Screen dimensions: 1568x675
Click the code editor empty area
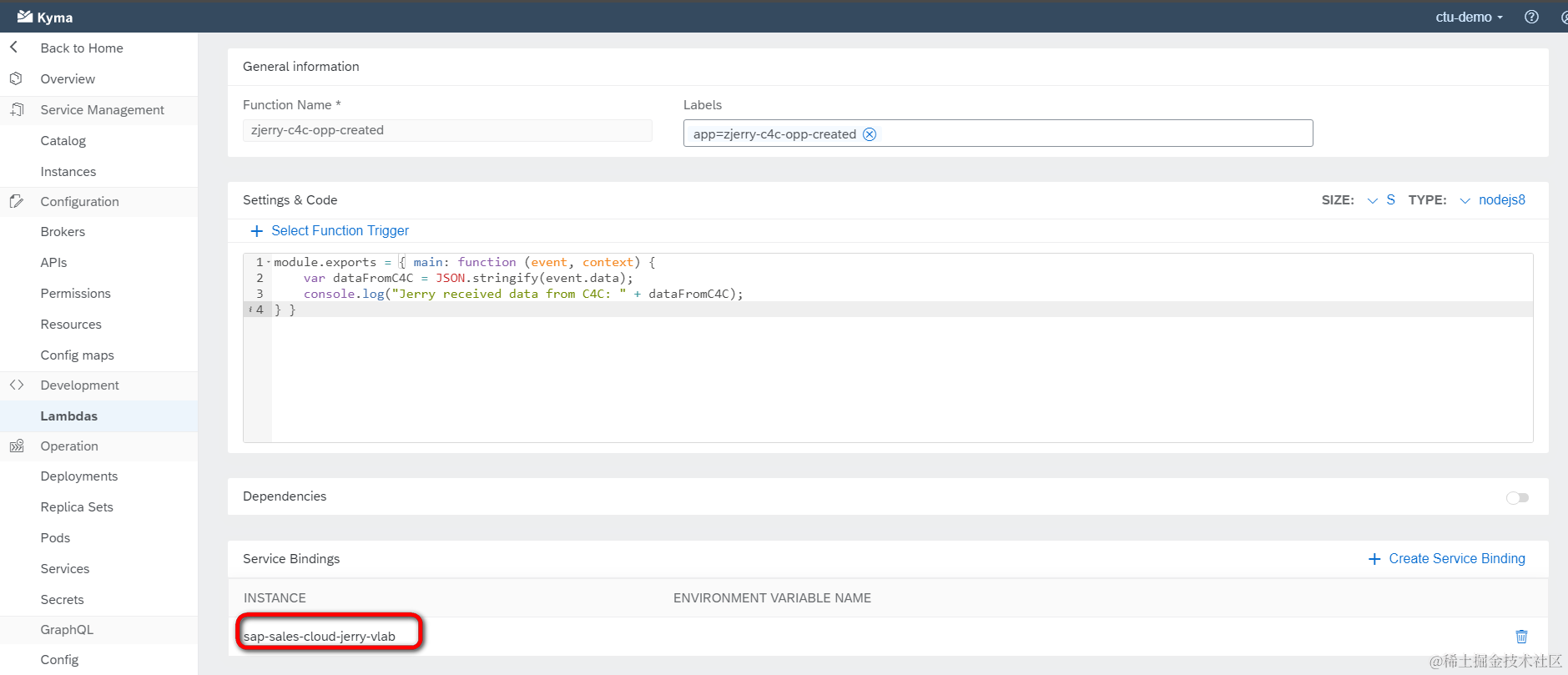coord(901,380)
